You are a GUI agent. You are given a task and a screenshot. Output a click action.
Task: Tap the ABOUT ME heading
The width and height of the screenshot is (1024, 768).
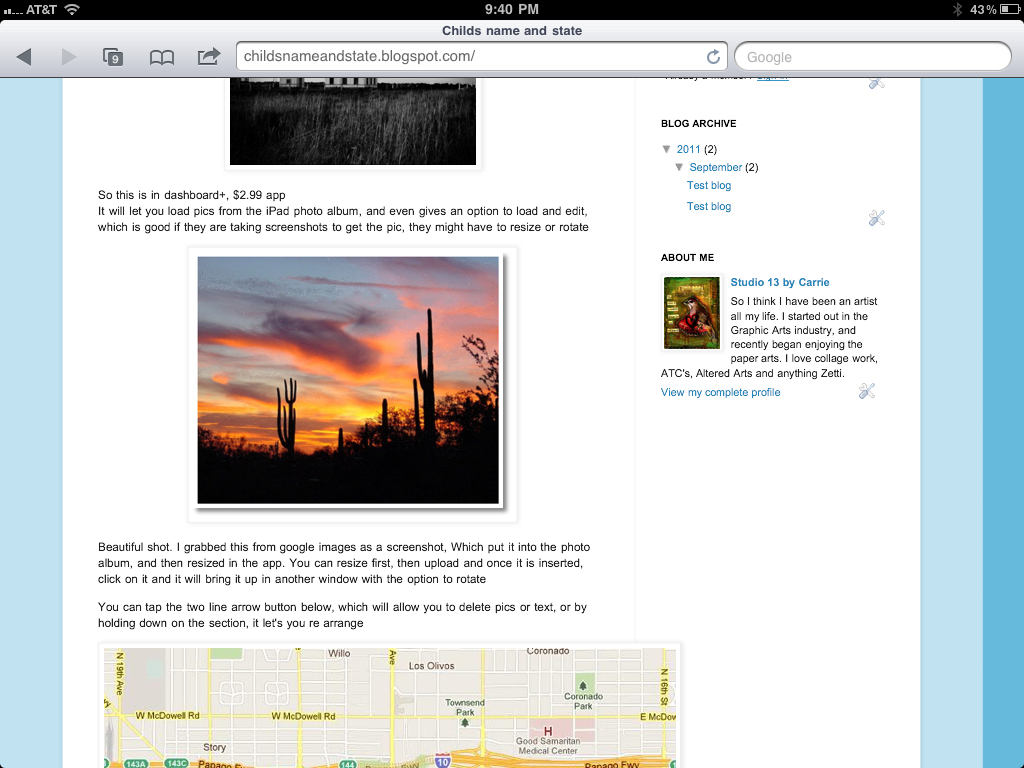(x=688, y=257)
